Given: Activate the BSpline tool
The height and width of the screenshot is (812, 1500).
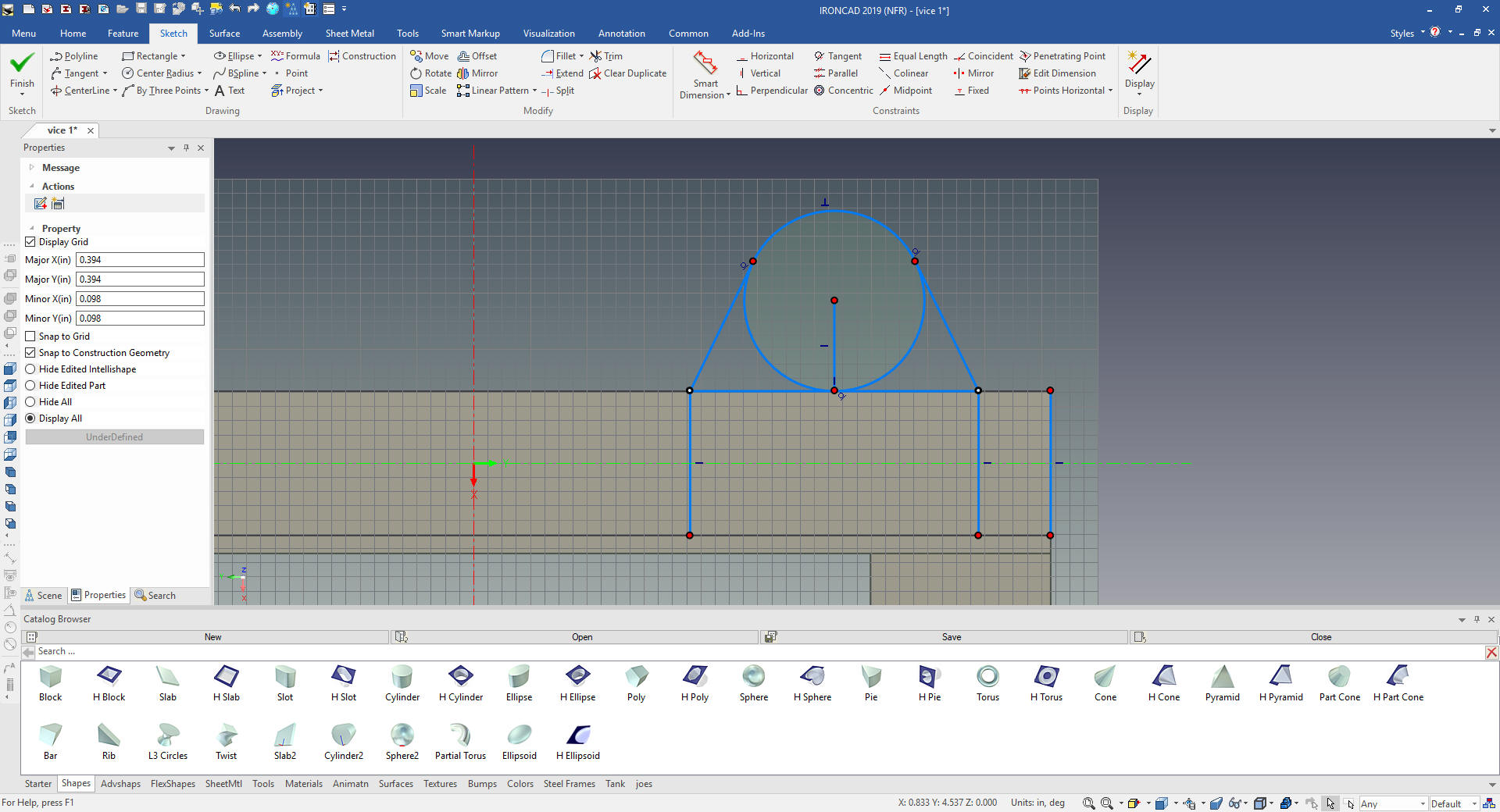Looking at the screenshot, I should 236,73.
